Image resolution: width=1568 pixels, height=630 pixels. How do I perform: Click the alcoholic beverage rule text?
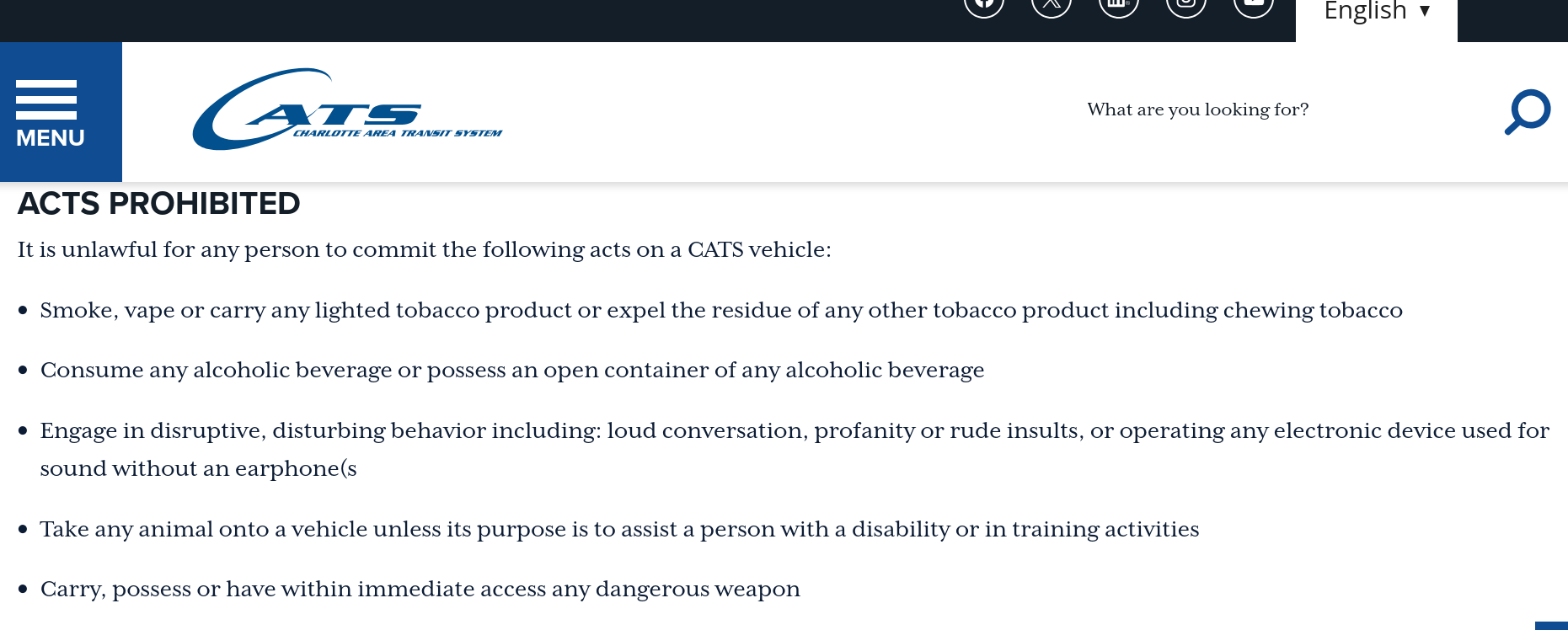pos(511,371)
